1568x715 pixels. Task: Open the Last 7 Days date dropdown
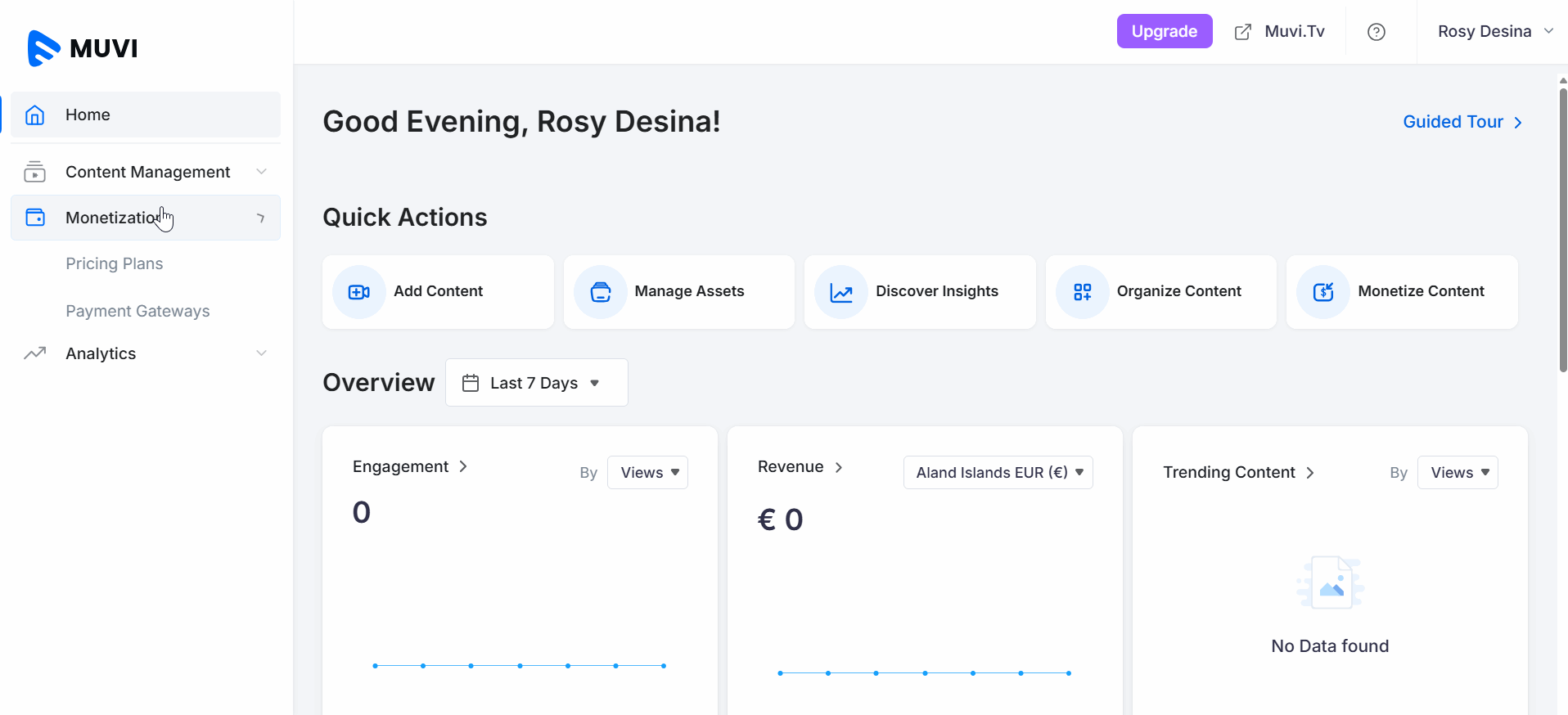point(536,383)
